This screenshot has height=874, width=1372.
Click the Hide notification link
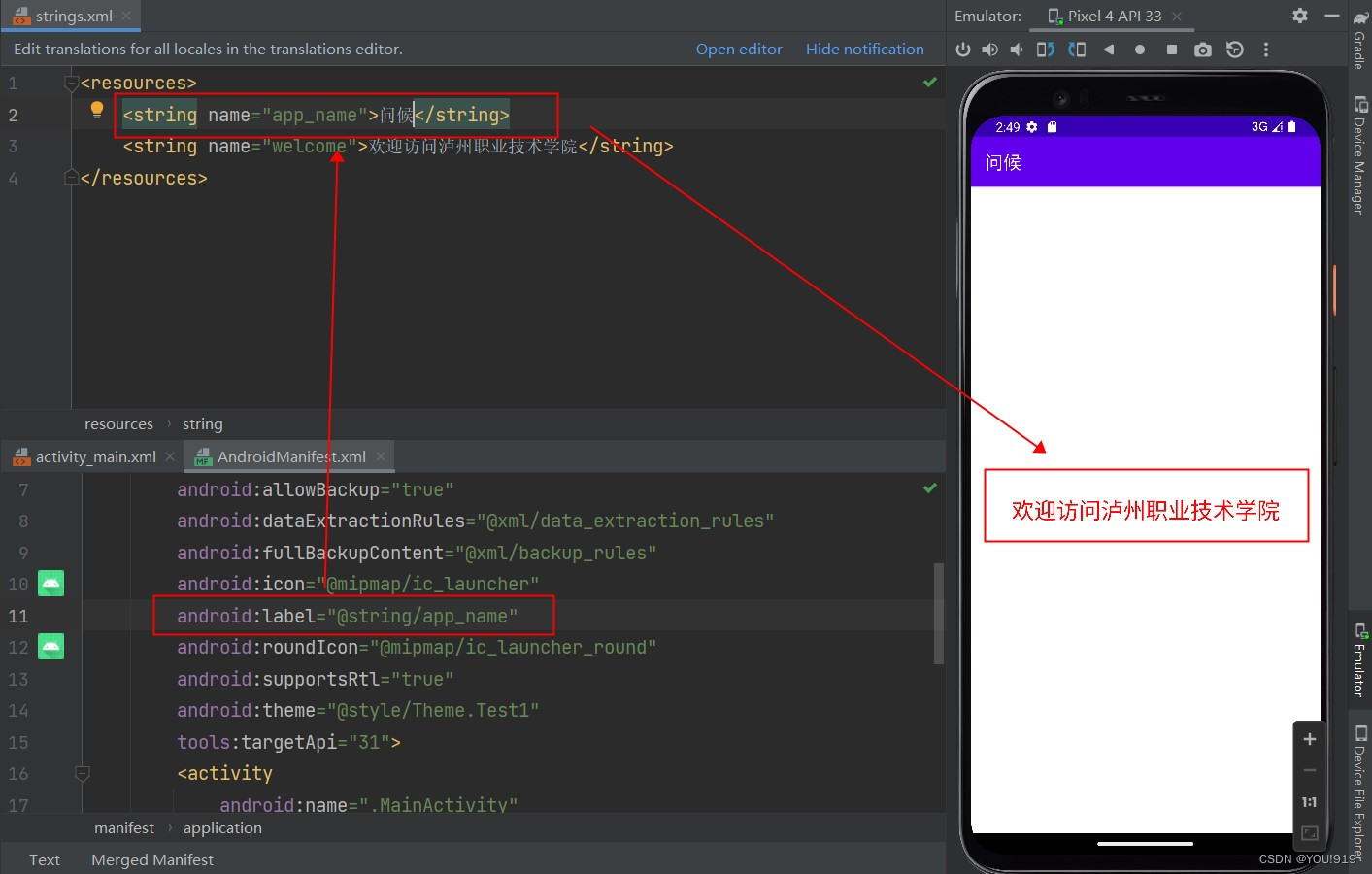point(865,49)
